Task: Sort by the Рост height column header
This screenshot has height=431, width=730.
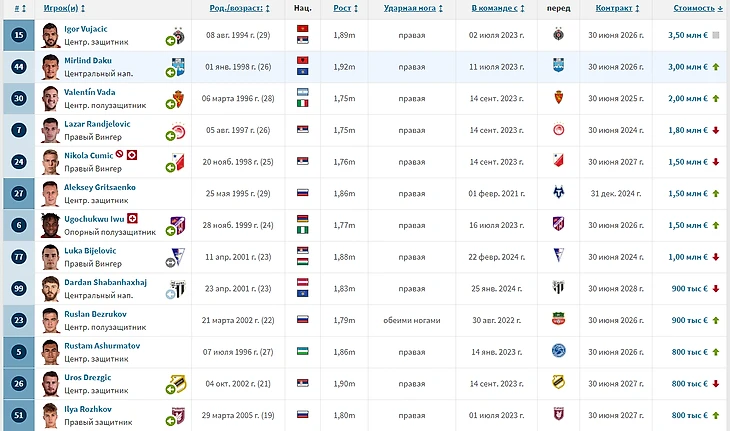Action: coord(343,8)
